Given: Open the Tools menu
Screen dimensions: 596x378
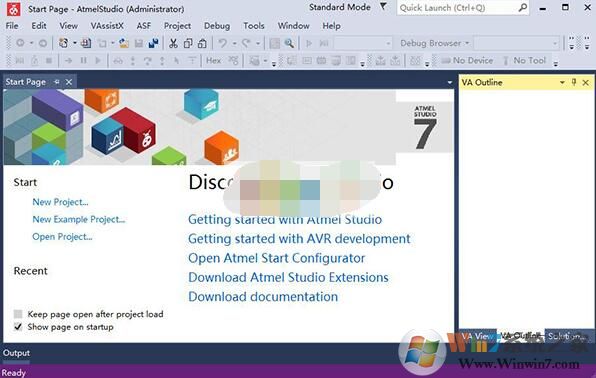Looking at the screenshot, I should pyautogui.click(x=254, y=26).
